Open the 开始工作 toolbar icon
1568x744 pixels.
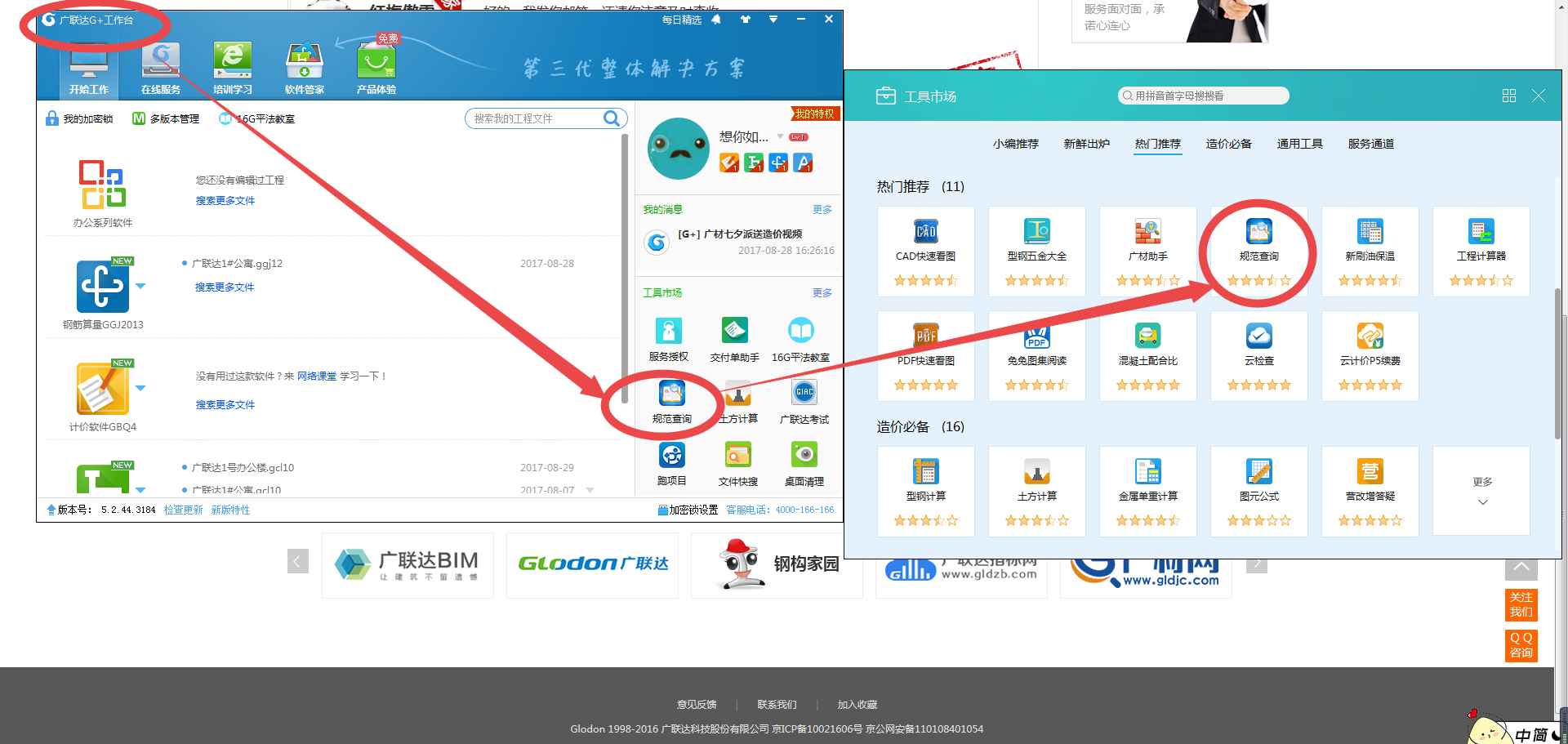[x=89, y=69]
